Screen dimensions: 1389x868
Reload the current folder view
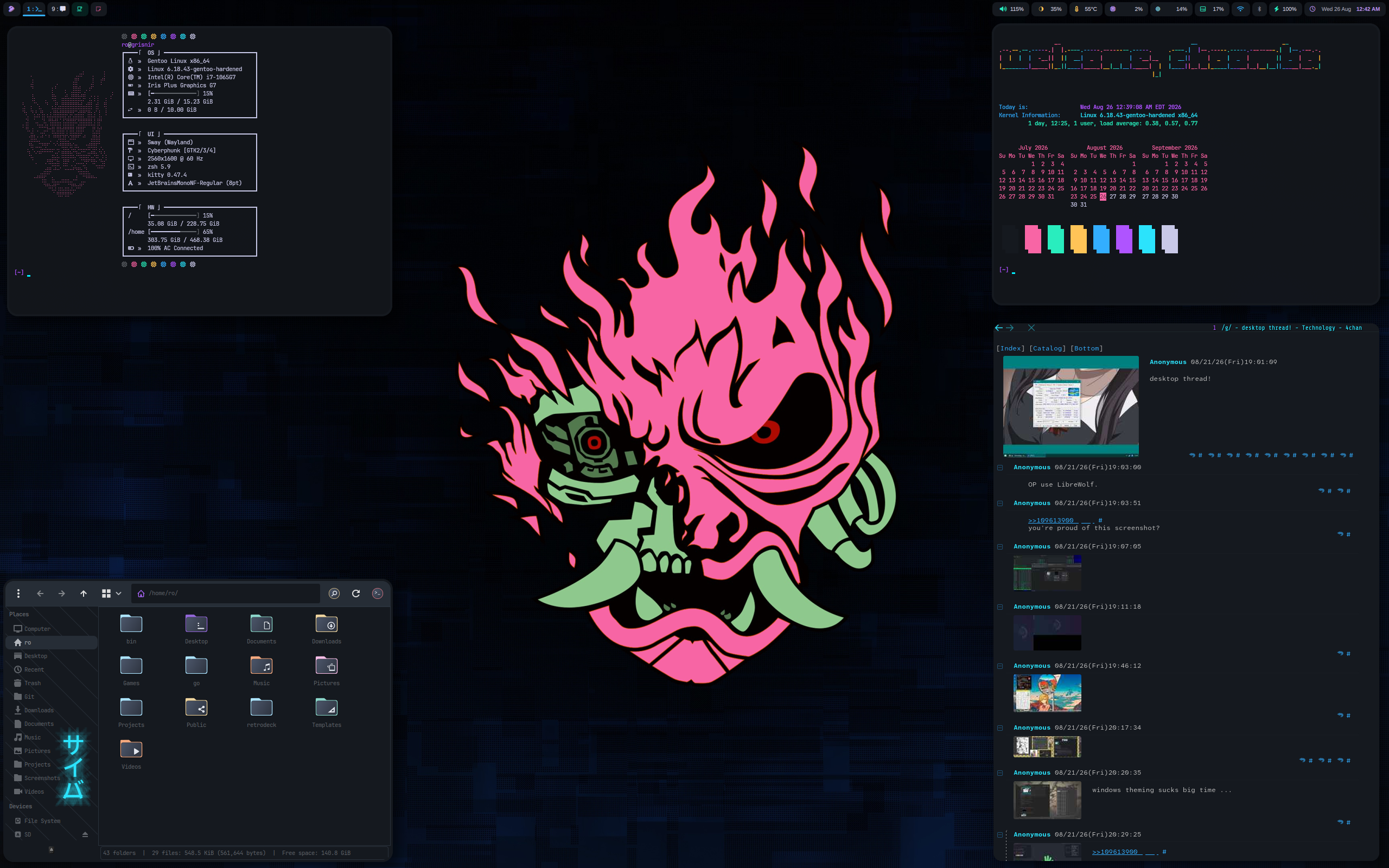pyautogui.click(x=356, y=593)
